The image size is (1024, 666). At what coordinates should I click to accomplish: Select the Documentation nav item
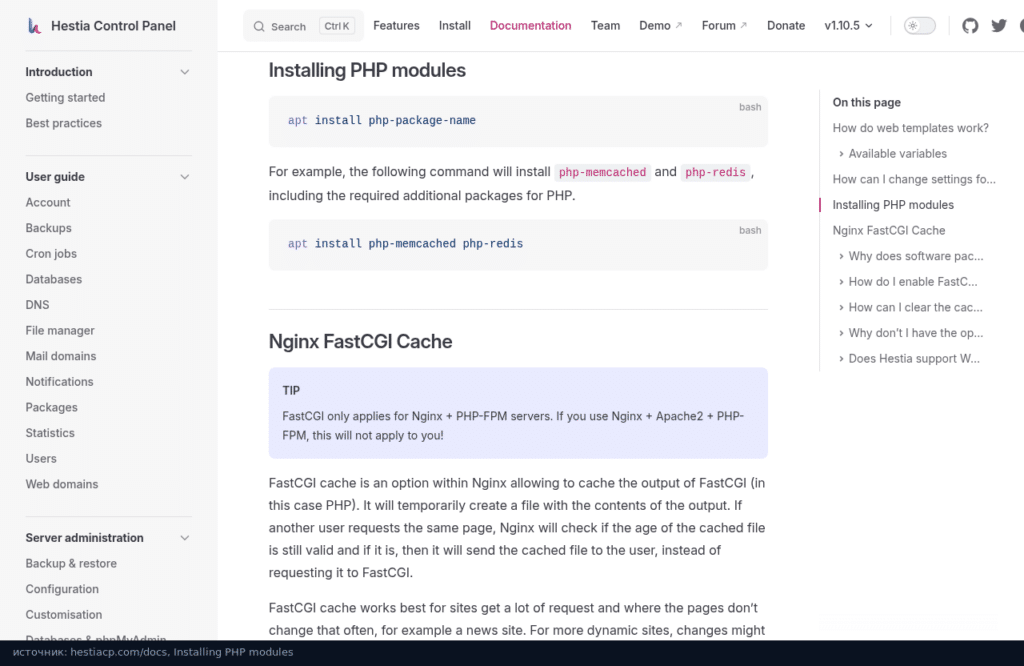(x=530, y=25)
